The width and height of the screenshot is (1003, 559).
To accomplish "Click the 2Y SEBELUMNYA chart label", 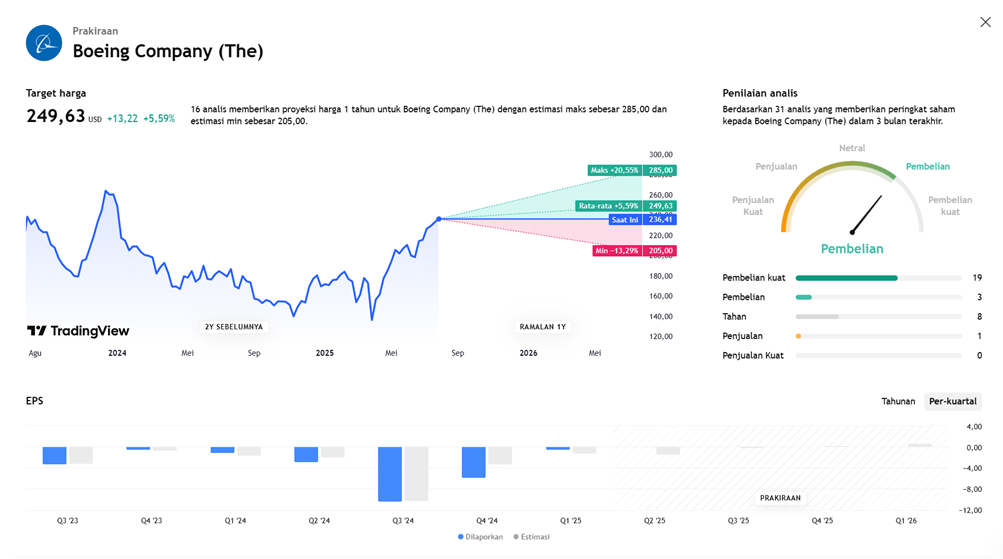I will click(x=233, y=327).
